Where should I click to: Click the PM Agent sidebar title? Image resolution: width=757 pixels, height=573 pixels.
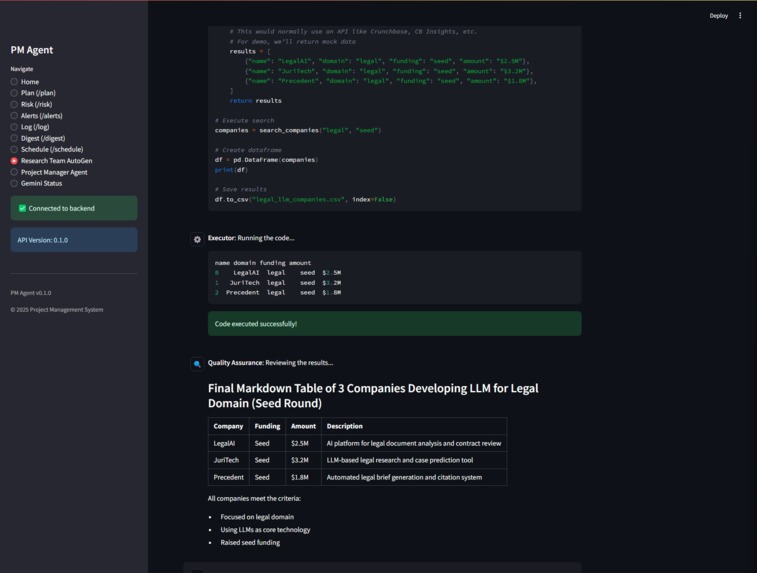coord(32,50)
